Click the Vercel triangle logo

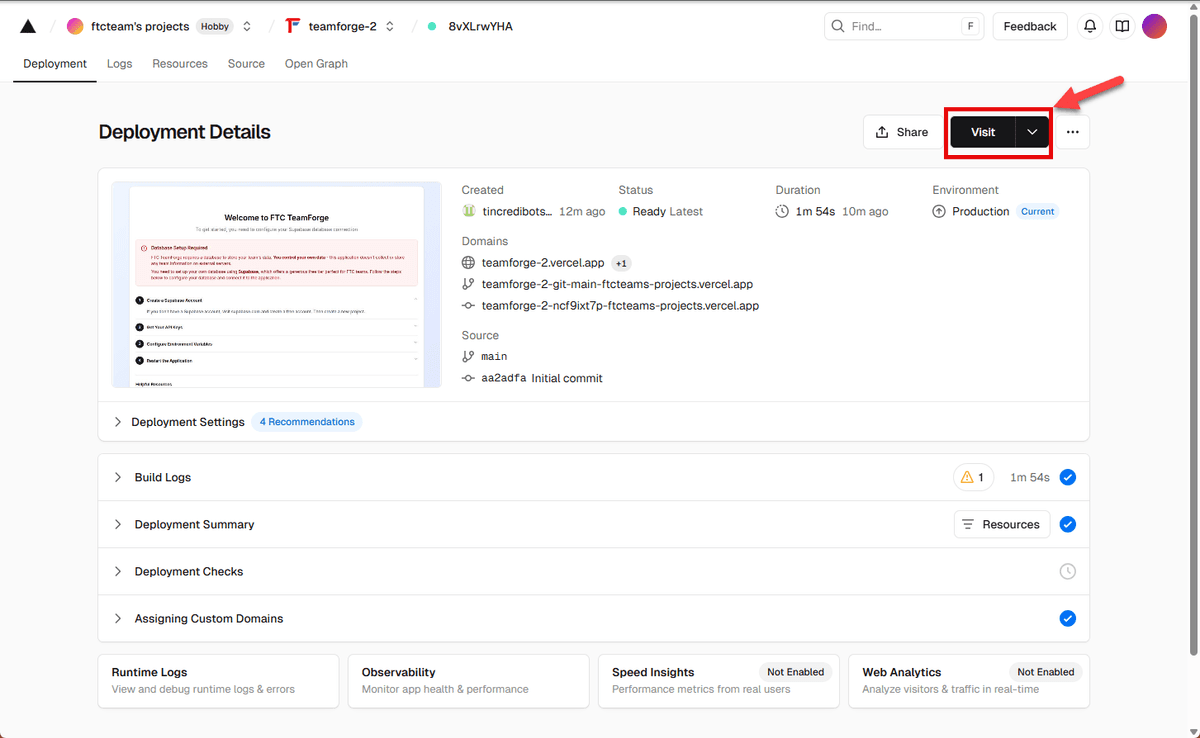(27, 26)
